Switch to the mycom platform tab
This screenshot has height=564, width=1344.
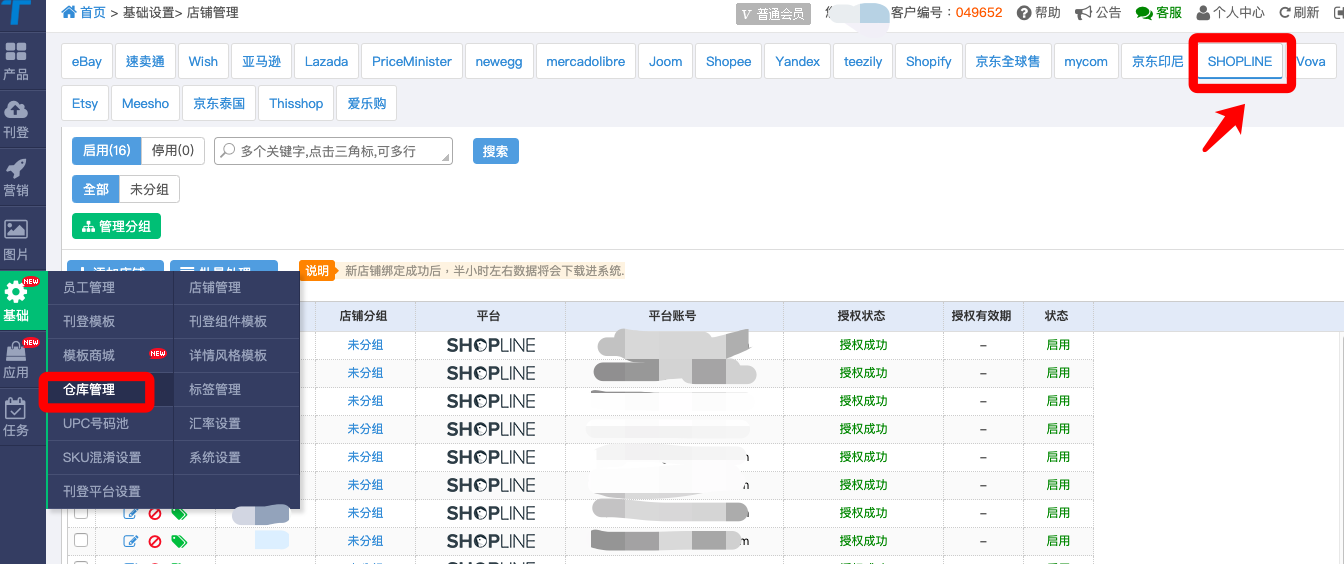[x=1086, y=61]
